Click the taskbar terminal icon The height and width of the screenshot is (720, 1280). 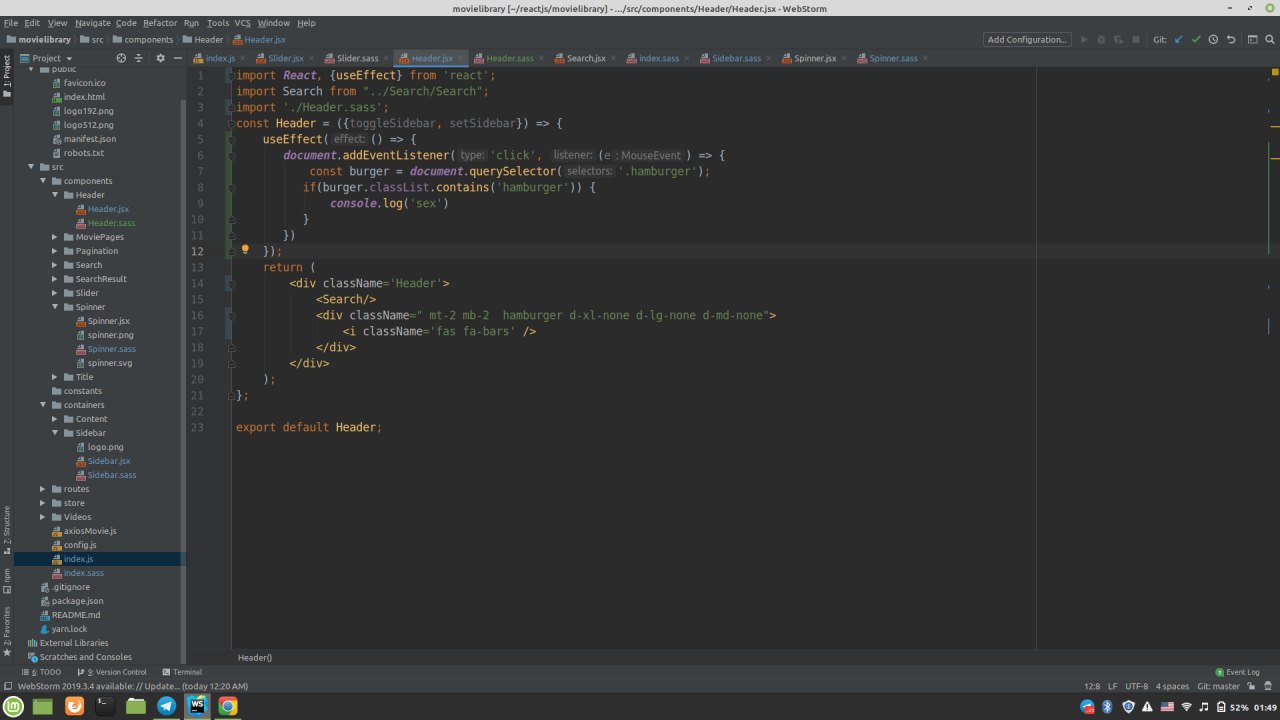coord(104,706)
